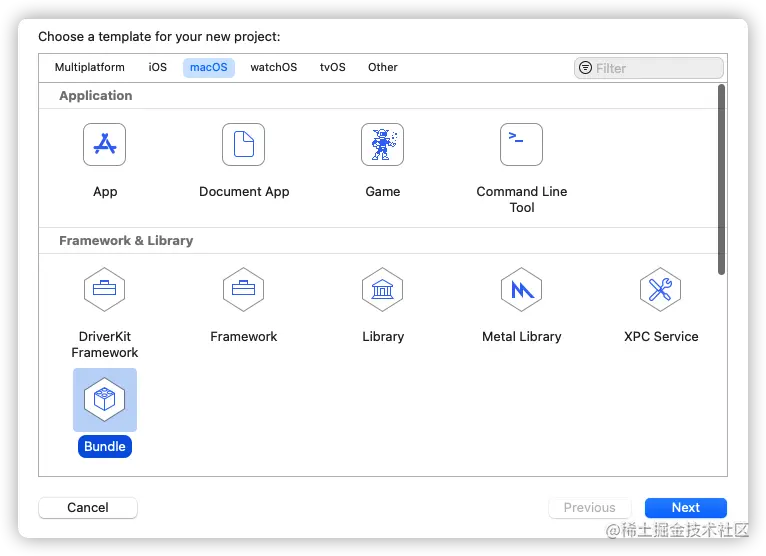Open the watchOS tab
Screen dimensions: 766x556
click(x=274, y=67)
